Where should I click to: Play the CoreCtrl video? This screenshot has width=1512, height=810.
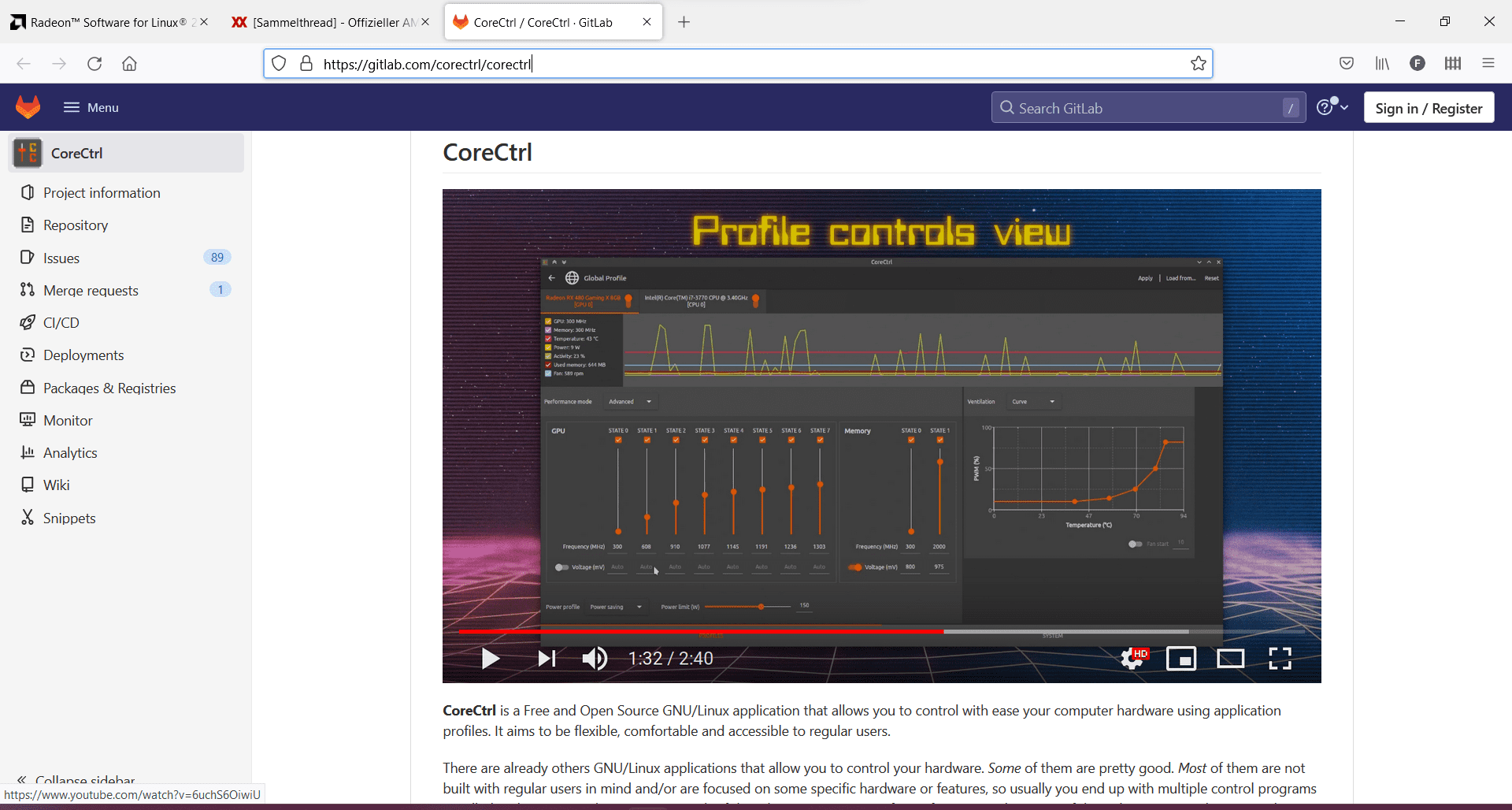click(491, 659)
